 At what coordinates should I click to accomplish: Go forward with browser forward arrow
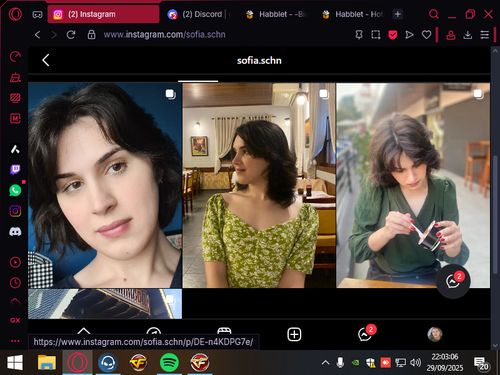(54, 35)
